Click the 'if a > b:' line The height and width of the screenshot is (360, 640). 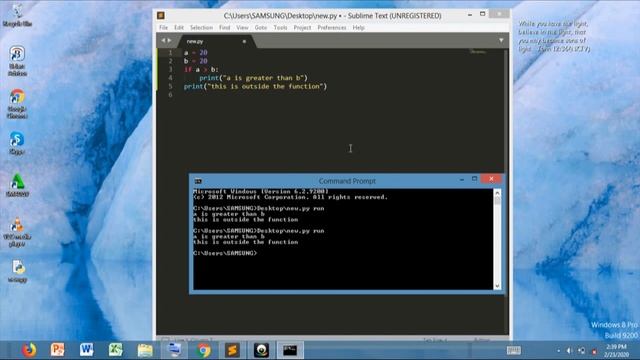pos(201,70)
